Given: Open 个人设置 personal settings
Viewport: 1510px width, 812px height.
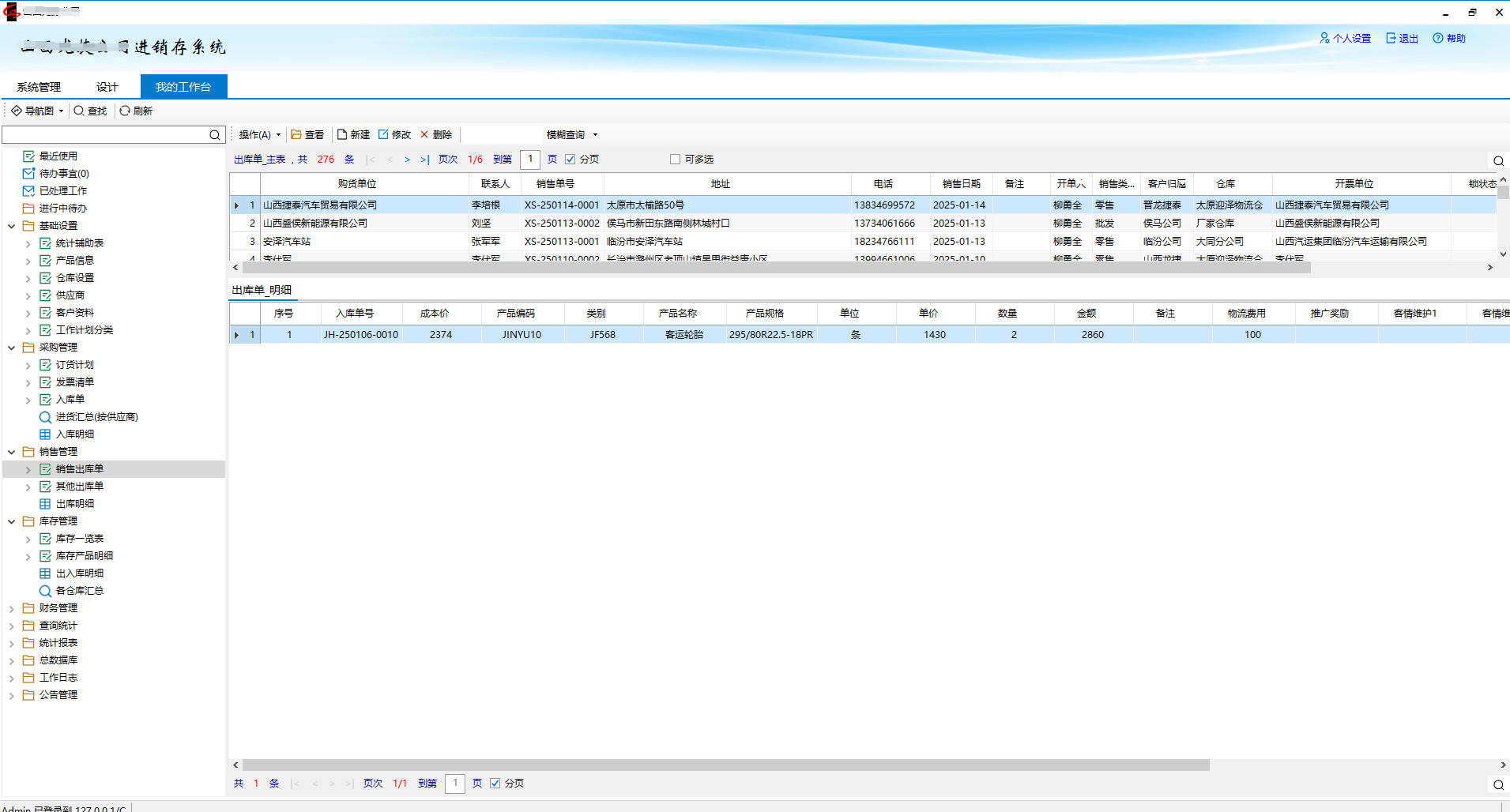Looking at the screenshot, I should pos(1345,38).
